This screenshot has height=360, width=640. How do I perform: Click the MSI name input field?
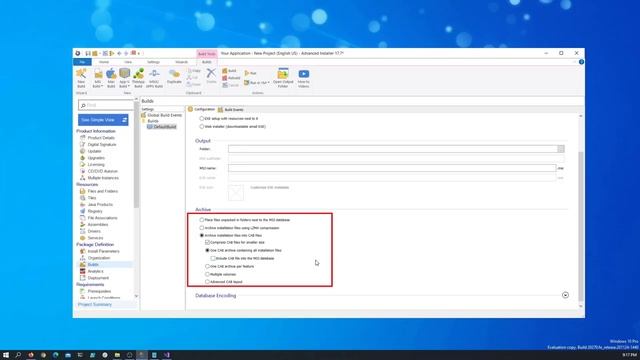click(x=392, y=168)
